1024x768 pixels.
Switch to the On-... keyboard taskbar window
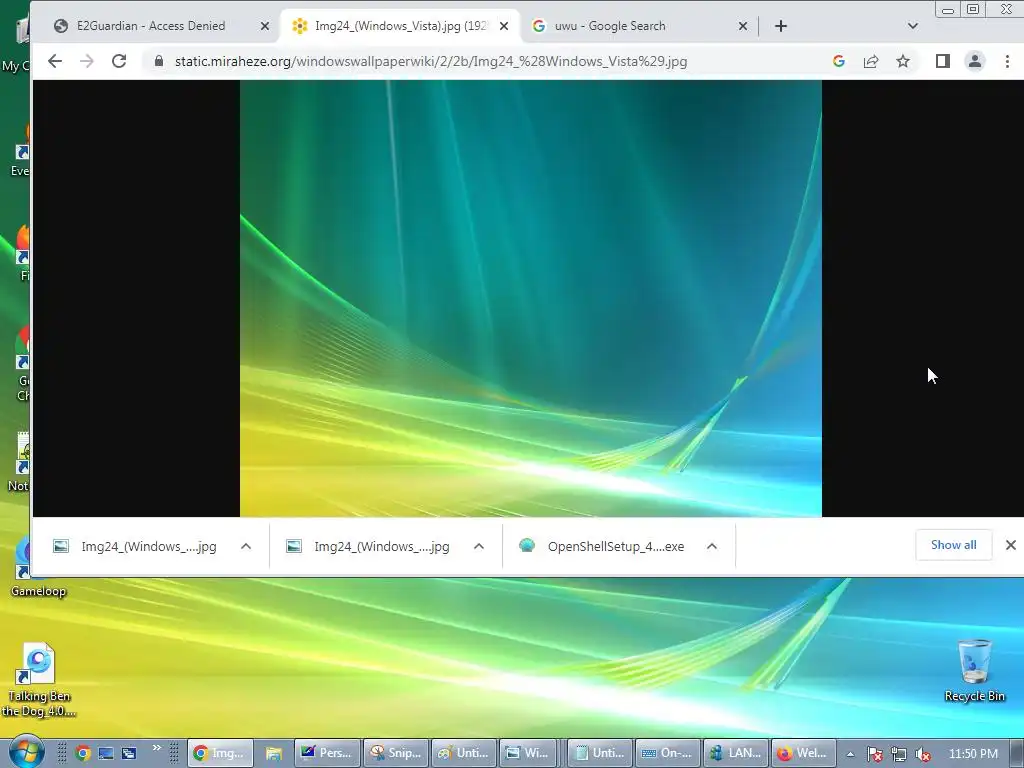[x=667, y=753]
